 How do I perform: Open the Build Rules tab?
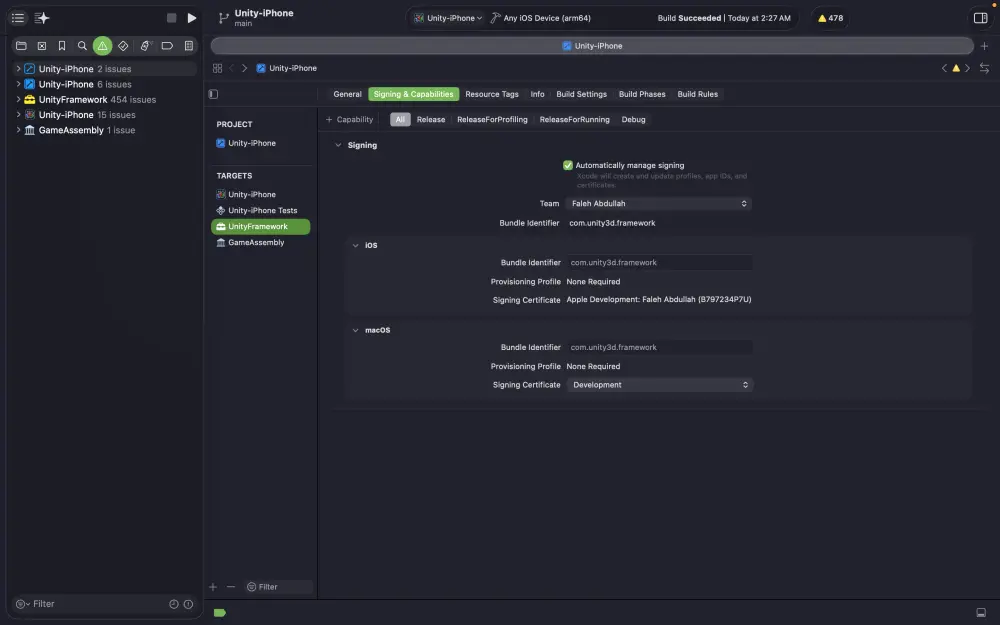pyautogui.click(x=697, y=94)
